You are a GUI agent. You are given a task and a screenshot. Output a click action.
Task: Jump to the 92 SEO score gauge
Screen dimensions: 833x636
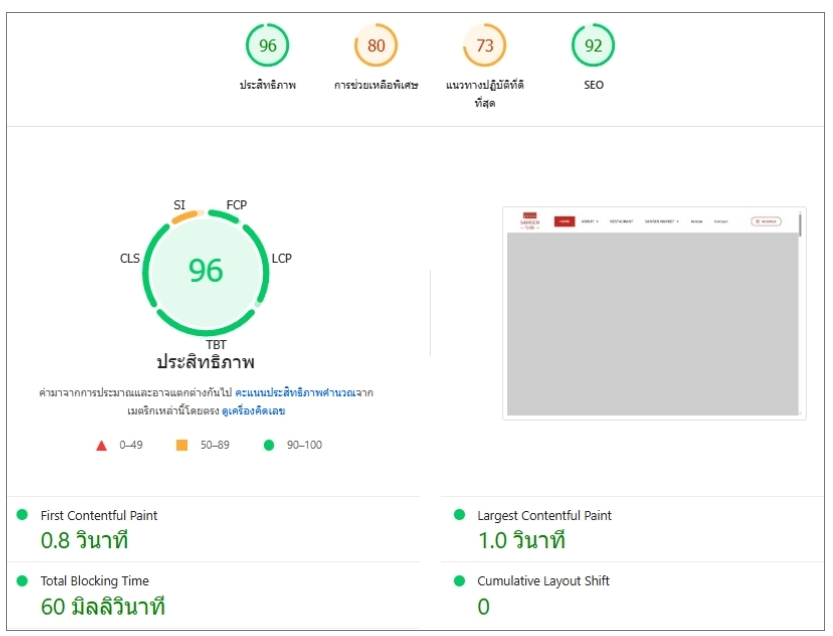593,46
